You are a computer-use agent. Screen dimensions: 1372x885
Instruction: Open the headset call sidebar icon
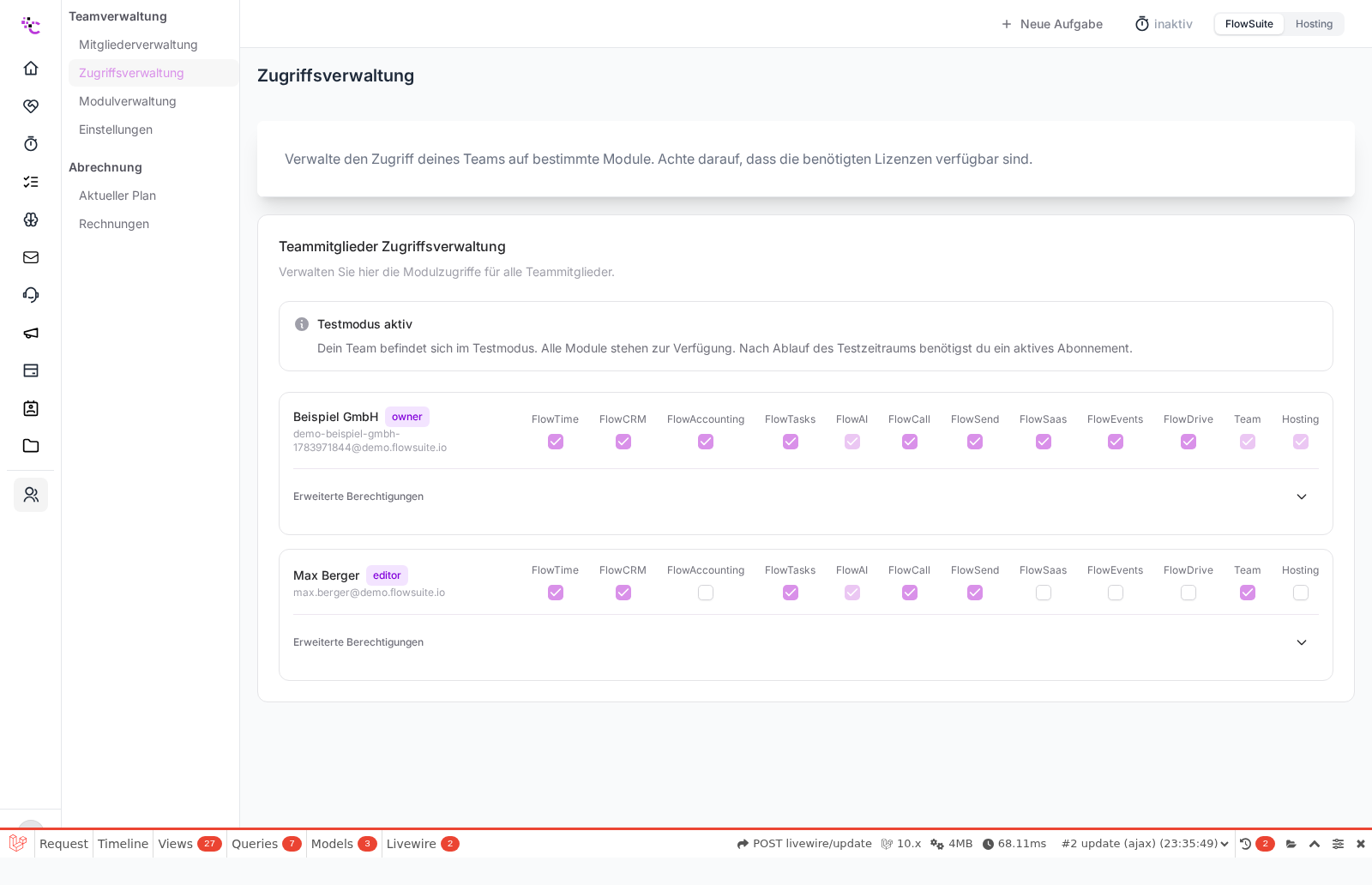[x=31, y=294]
